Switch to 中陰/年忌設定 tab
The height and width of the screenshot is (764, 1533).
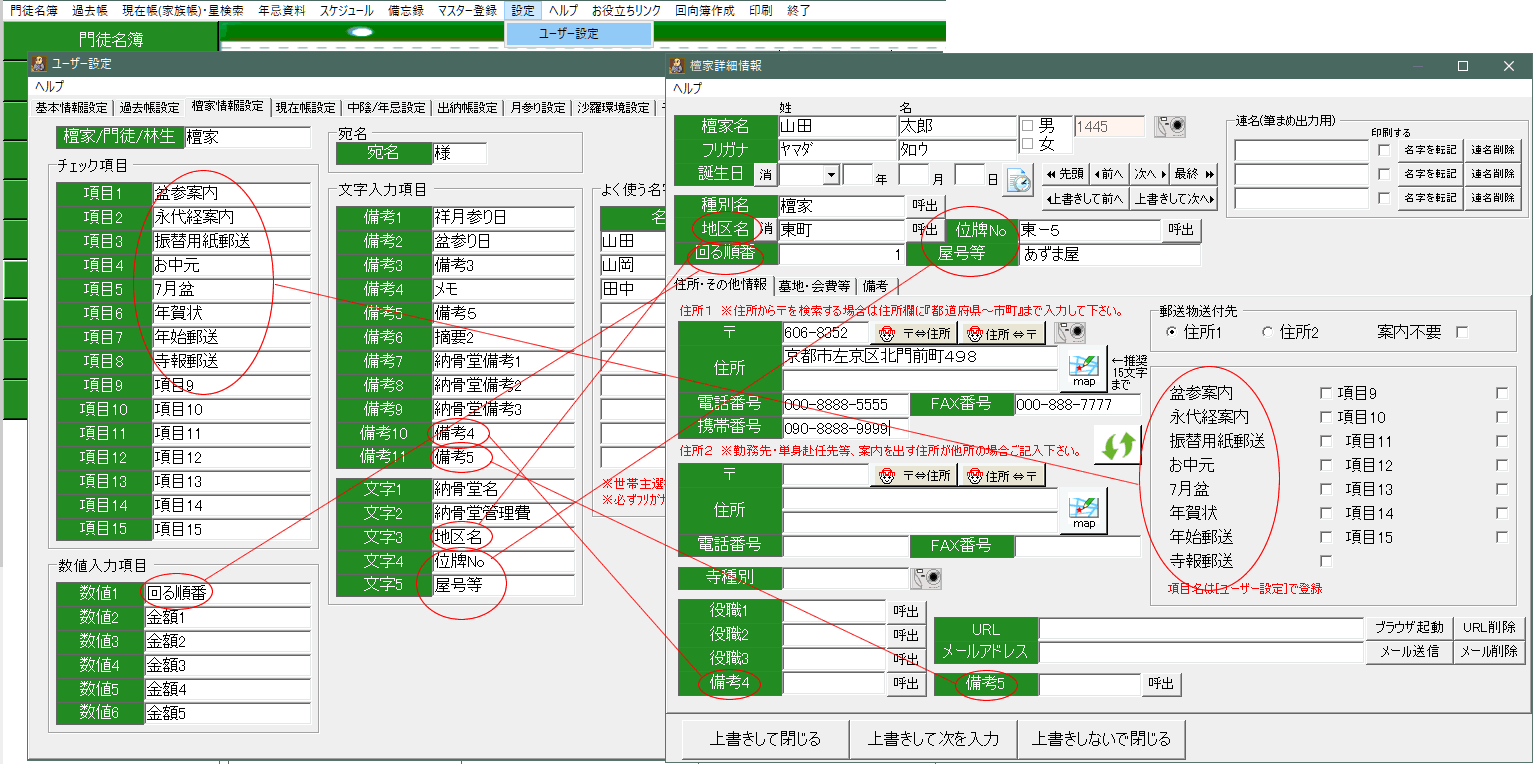(x=387, y=108)
